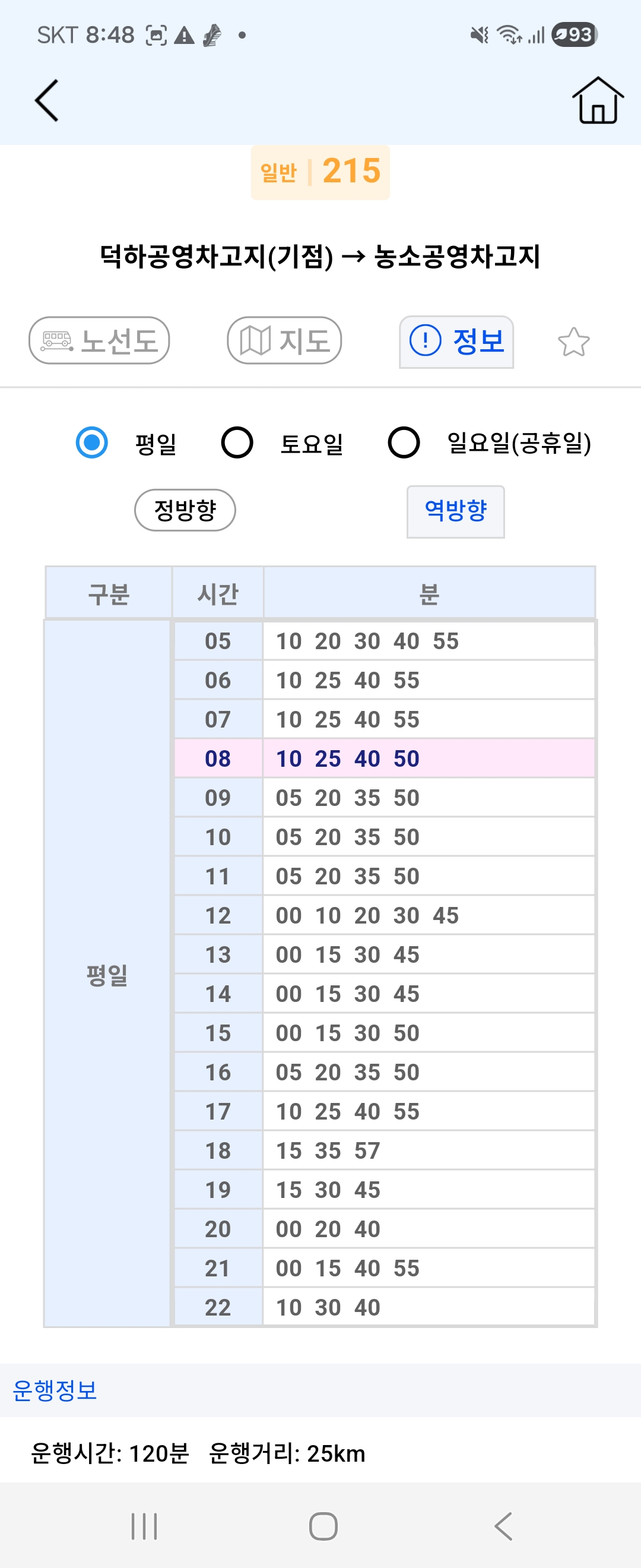Tap the 정방향 direction button
This screenshot has height=1568, width=641.
[185, 510]
